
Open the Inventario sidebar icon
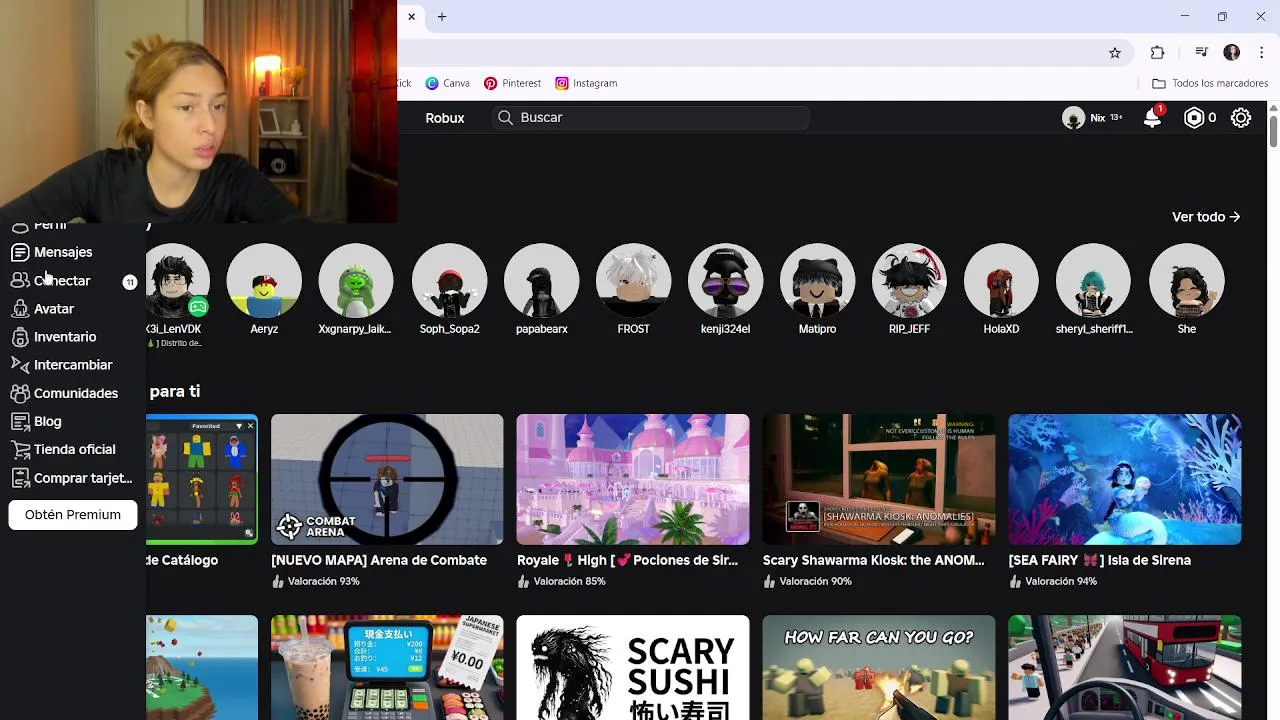[x=19, y=337]
